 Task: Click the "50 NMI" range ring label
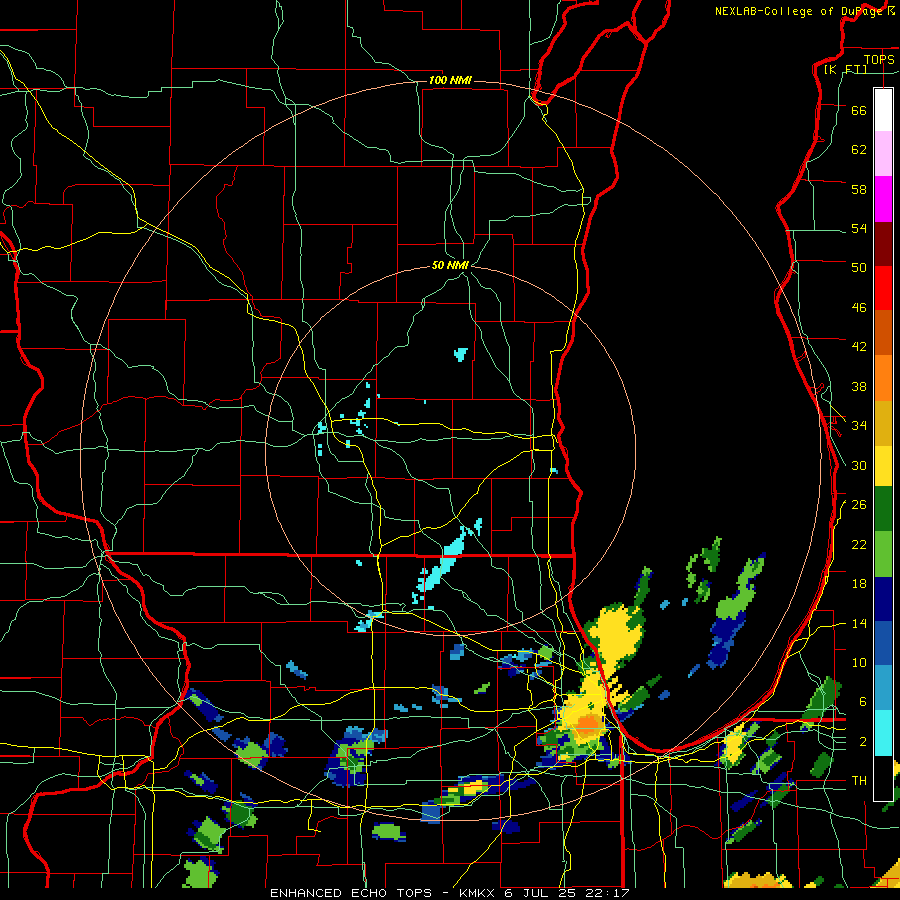tap(451, 265)
